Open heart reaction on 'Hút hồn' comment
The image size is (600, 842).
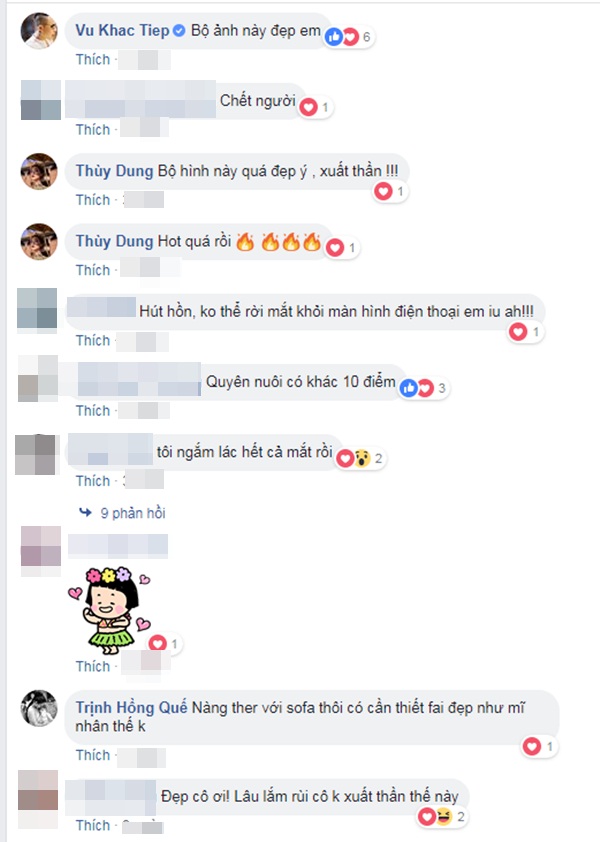pos(526,332)
